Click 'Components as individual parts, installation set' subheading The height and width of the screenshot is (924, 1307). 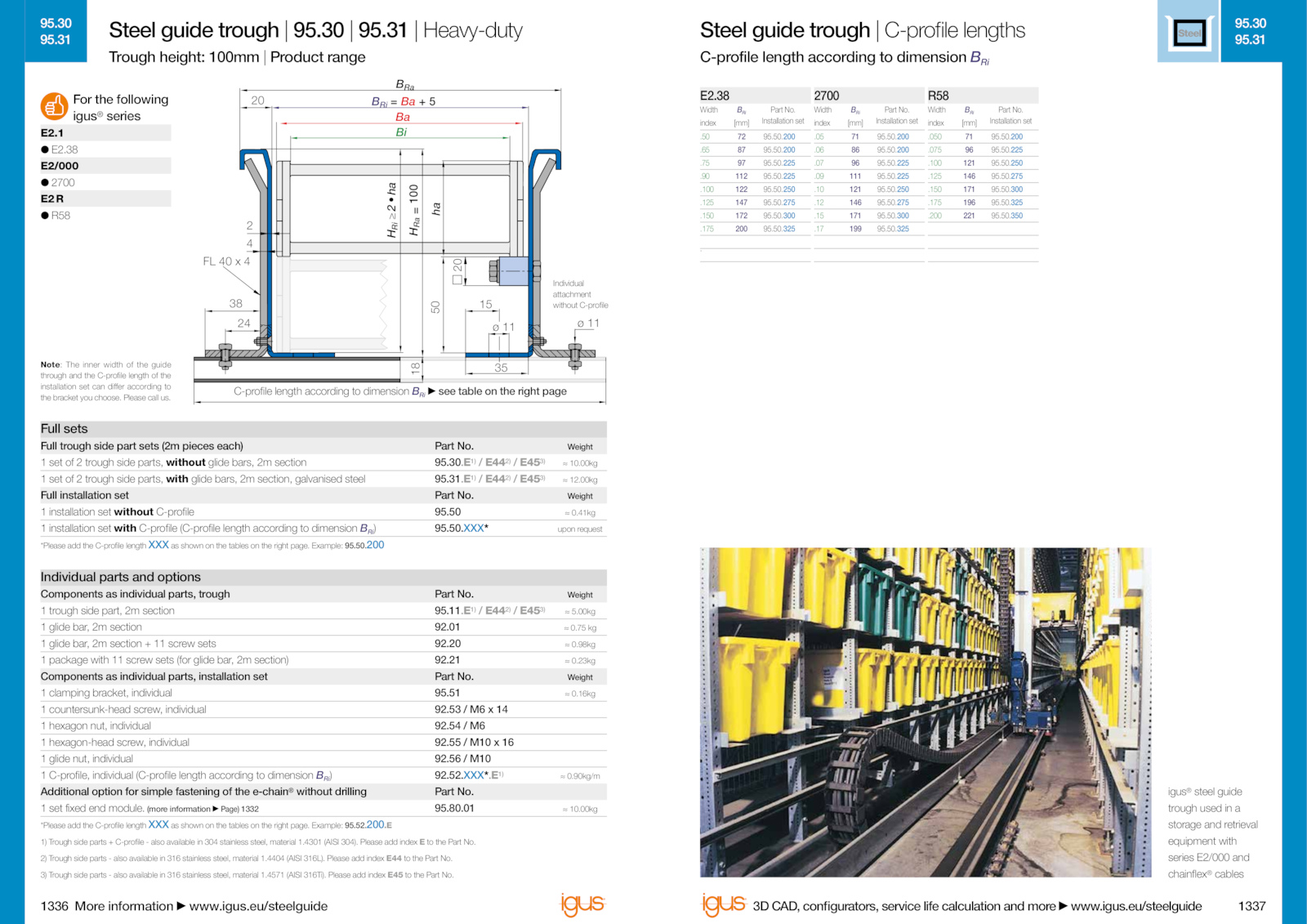[x=154, y=676]
